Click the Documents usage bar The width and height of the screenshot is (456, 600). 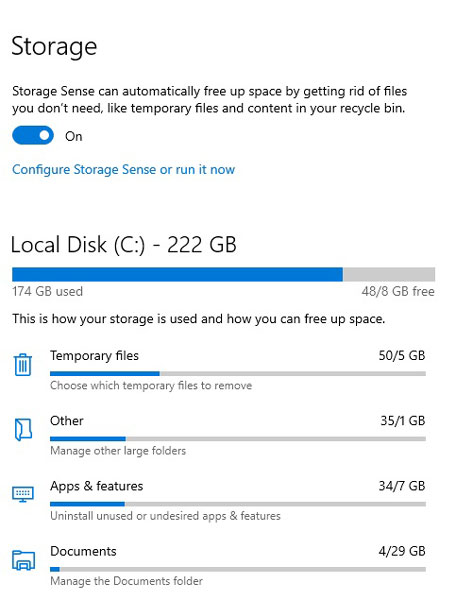[x=238, y=569]
